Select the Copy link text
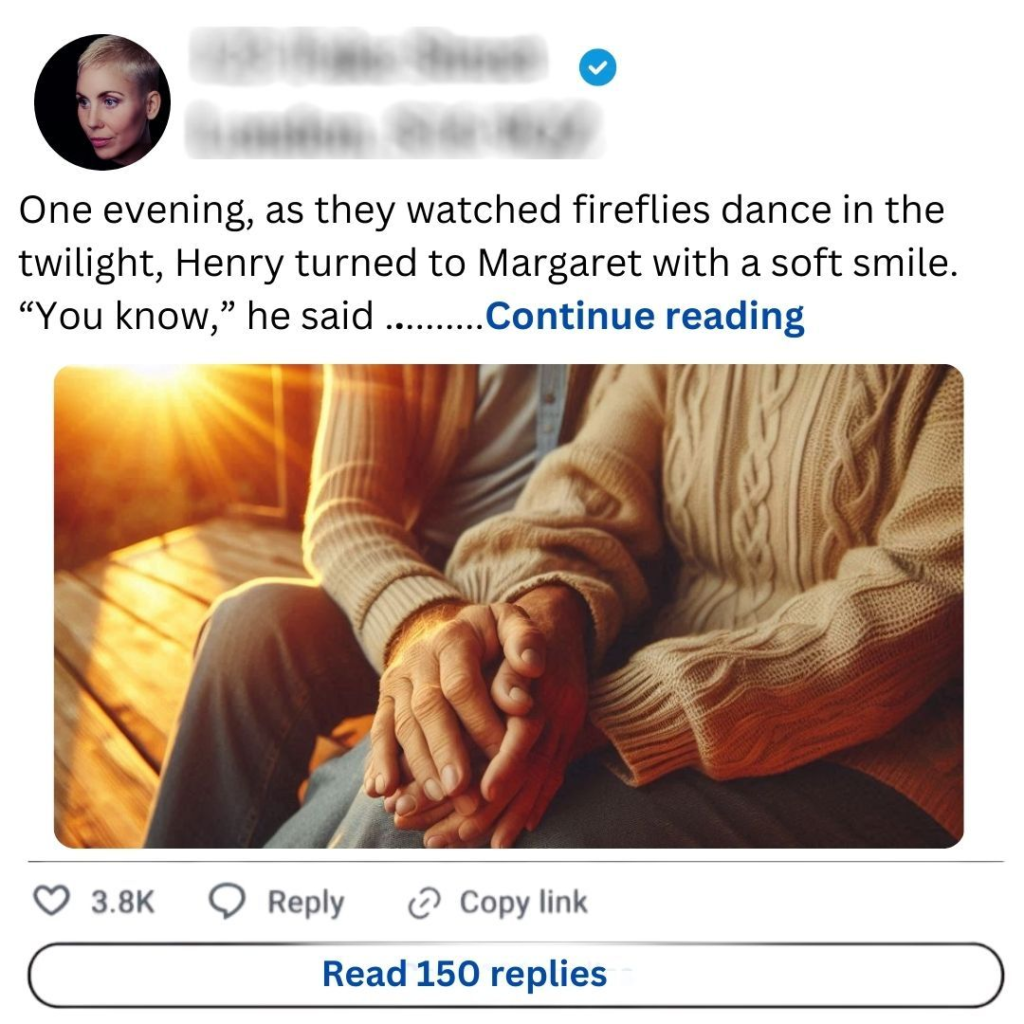Screen dimensions: 1024x1024 click(523, 902)
